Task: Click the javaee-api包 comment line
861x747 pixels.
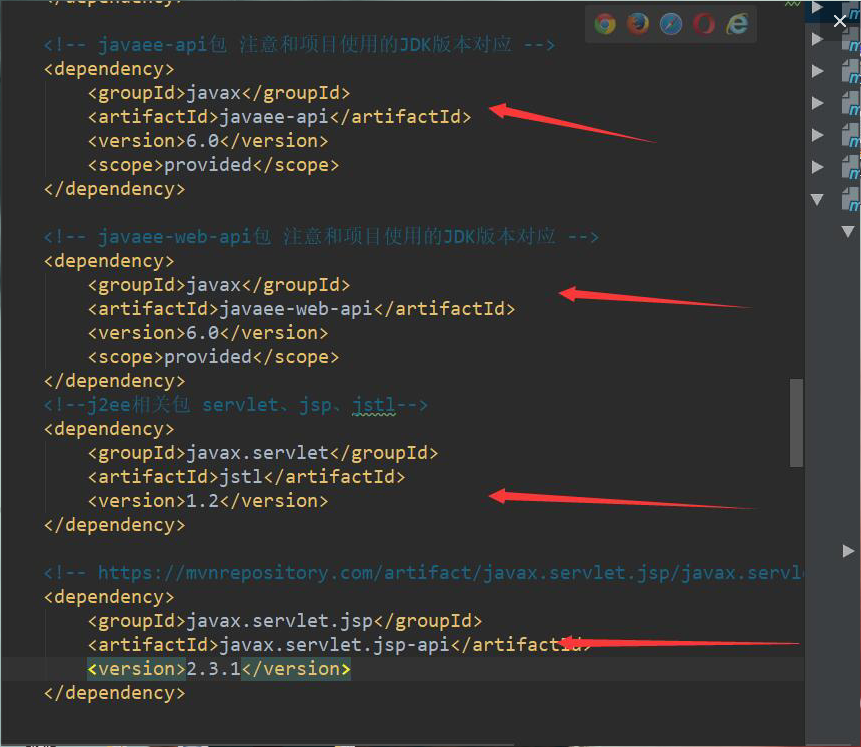Action: pyautogui.click(x=299, y=44)
